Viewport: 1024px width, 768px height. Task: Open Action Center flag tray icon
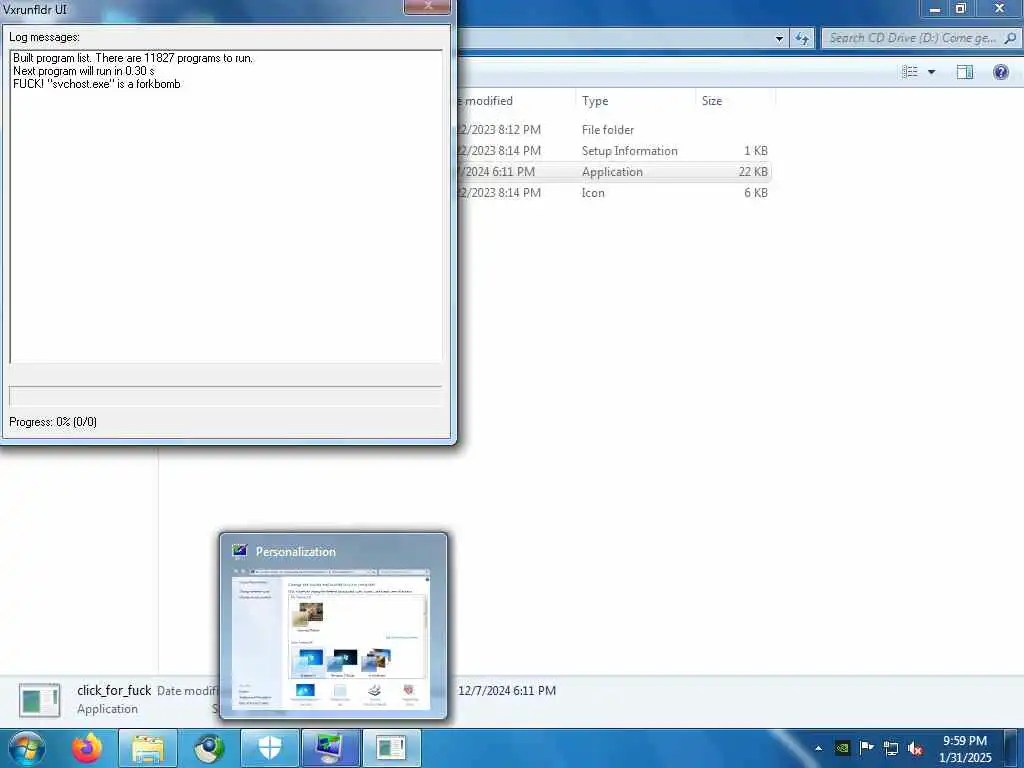tap(867, 748)
